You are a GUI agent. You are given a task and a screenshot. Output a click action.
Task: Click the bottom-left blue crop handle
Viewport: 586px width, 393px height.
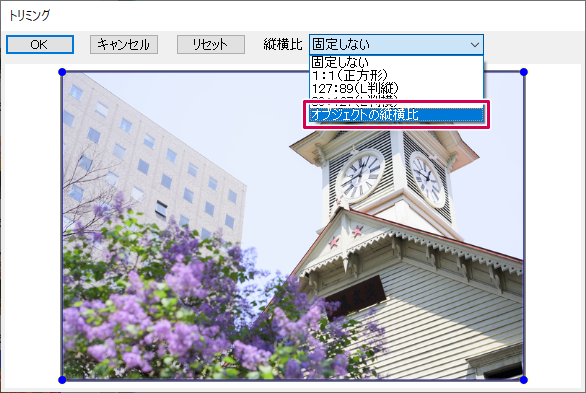click(x=62, y=380)
